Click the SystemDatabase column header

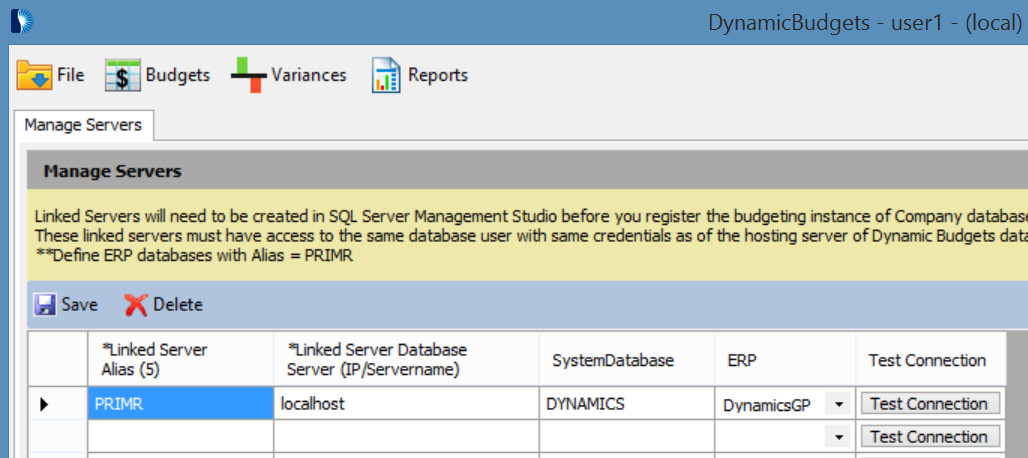[627, 359]
